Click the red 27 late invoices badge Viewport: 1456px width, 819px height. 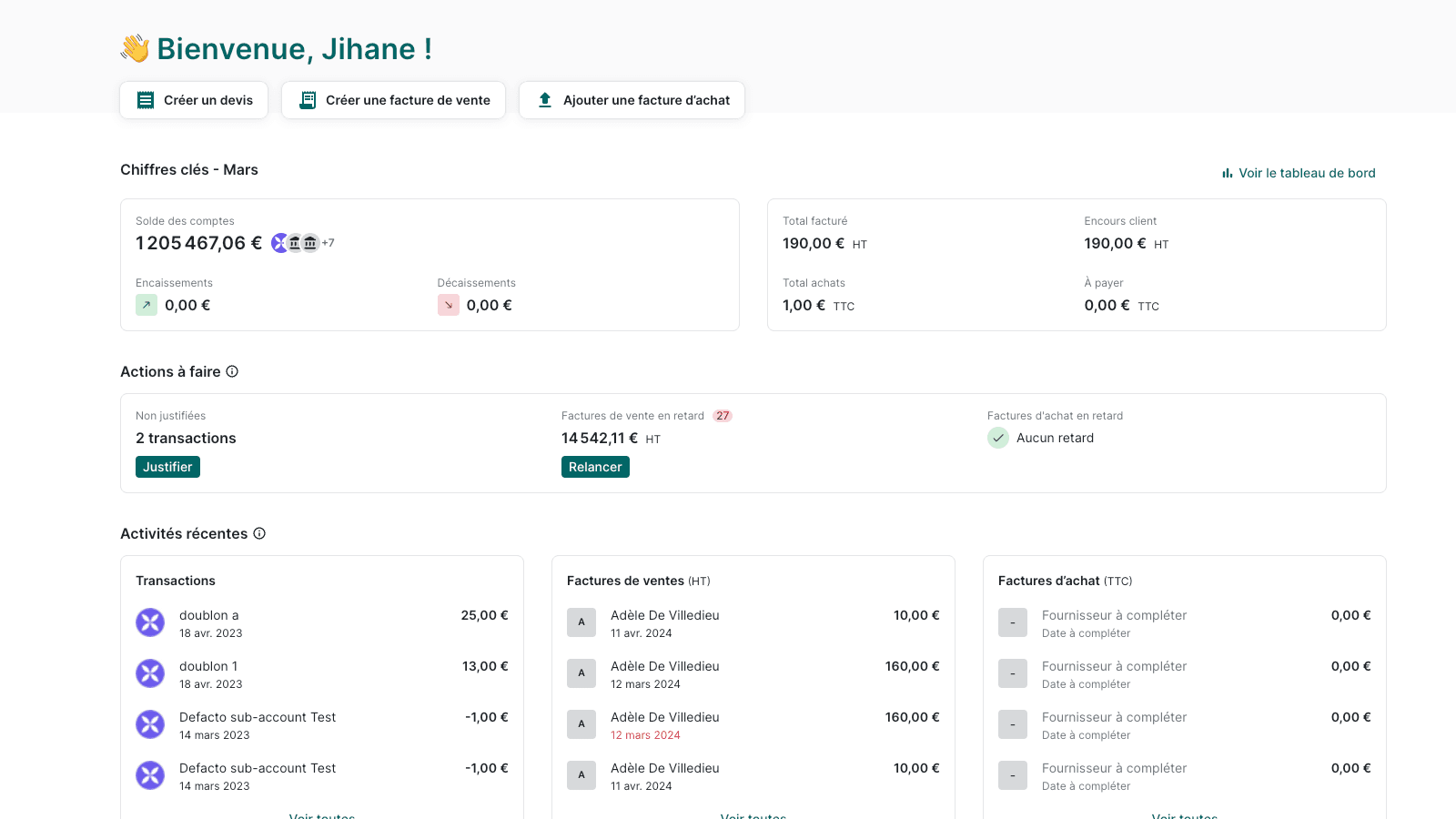pyautogui.click(x=723, y=416)
